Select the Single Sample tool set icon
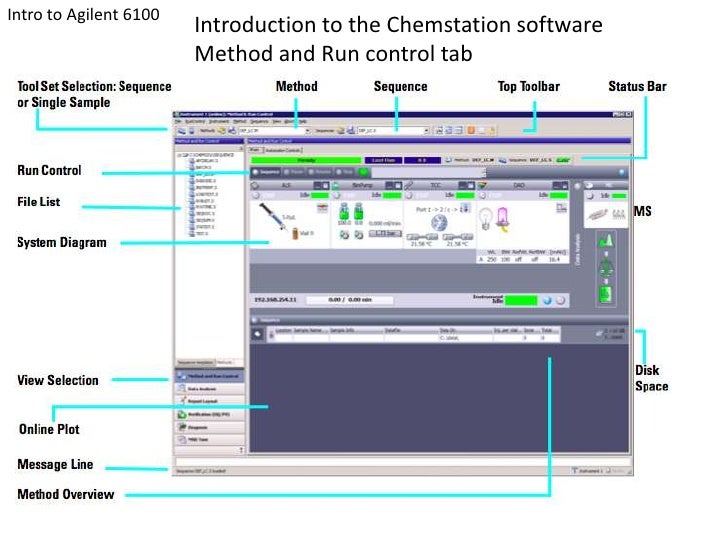728x546 pixels. 191,131
